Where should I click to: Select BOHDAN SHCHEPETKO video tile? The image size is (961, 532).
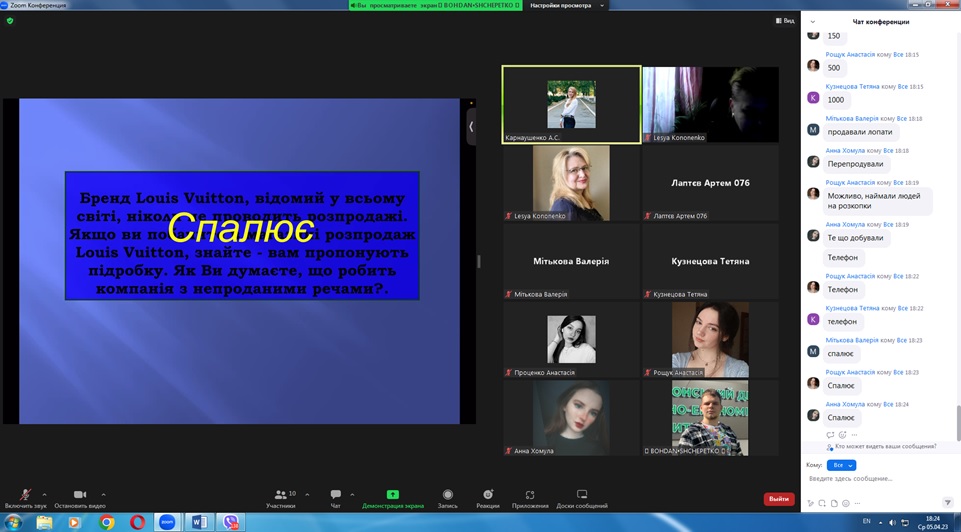[x=710, y=417]
